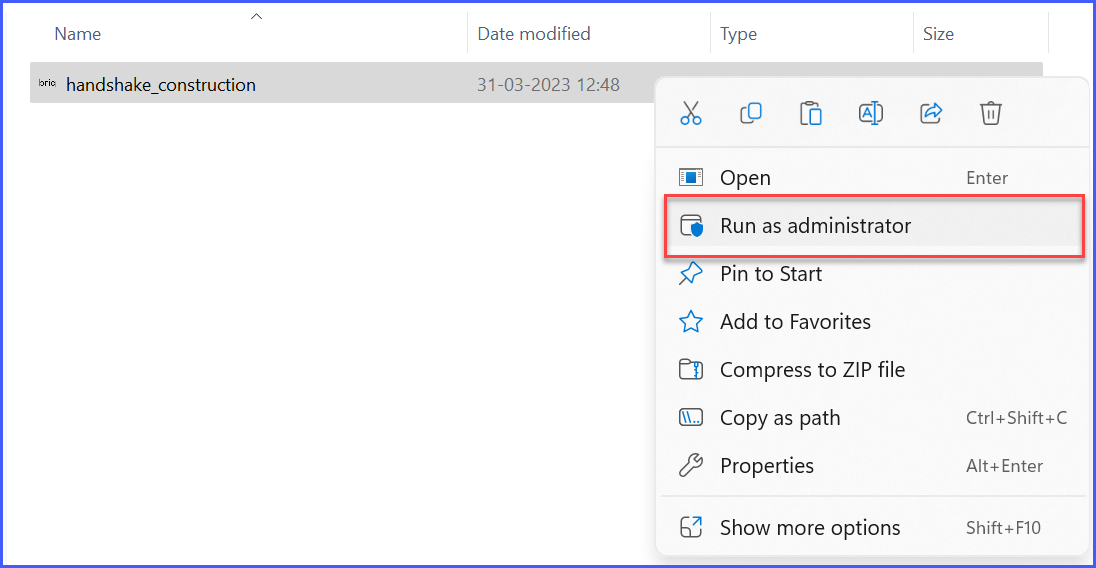Click the window icon beside Open
This screenshot has width=1096, height=568.
[691, 177]
